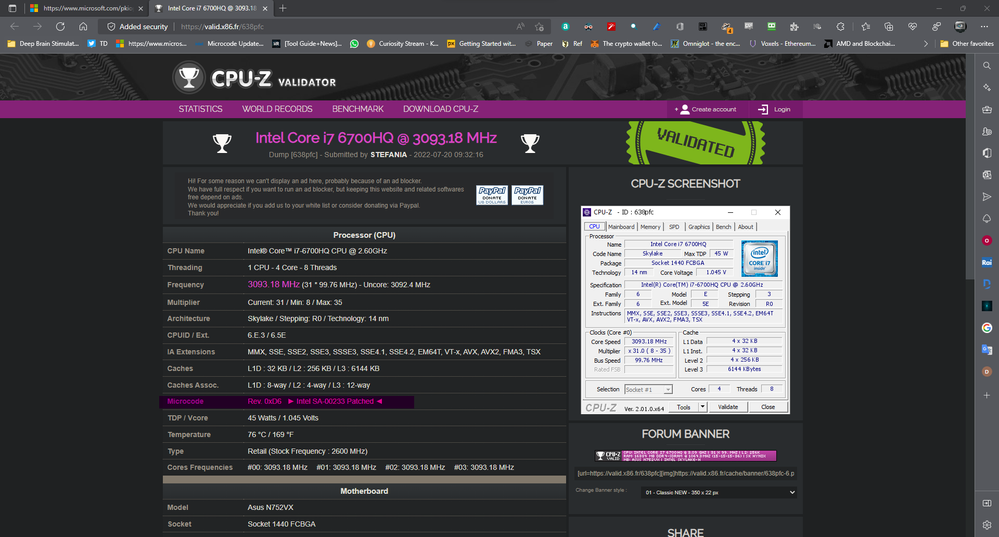
Task: Click the forum banner URL code field
Action: pos(686,473)
